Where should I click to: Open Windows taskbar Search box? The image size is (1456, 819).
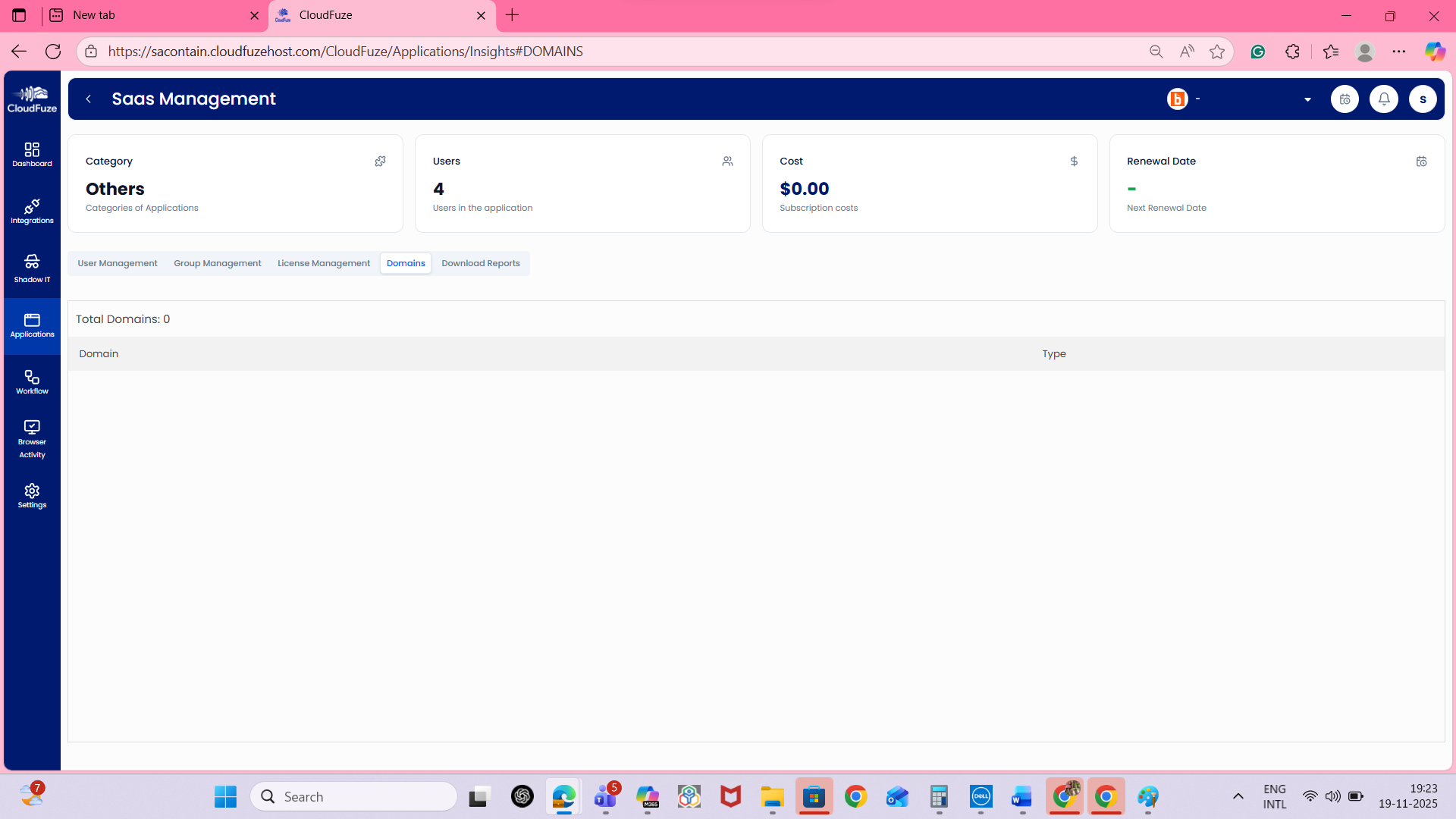[x=353, y=796]
